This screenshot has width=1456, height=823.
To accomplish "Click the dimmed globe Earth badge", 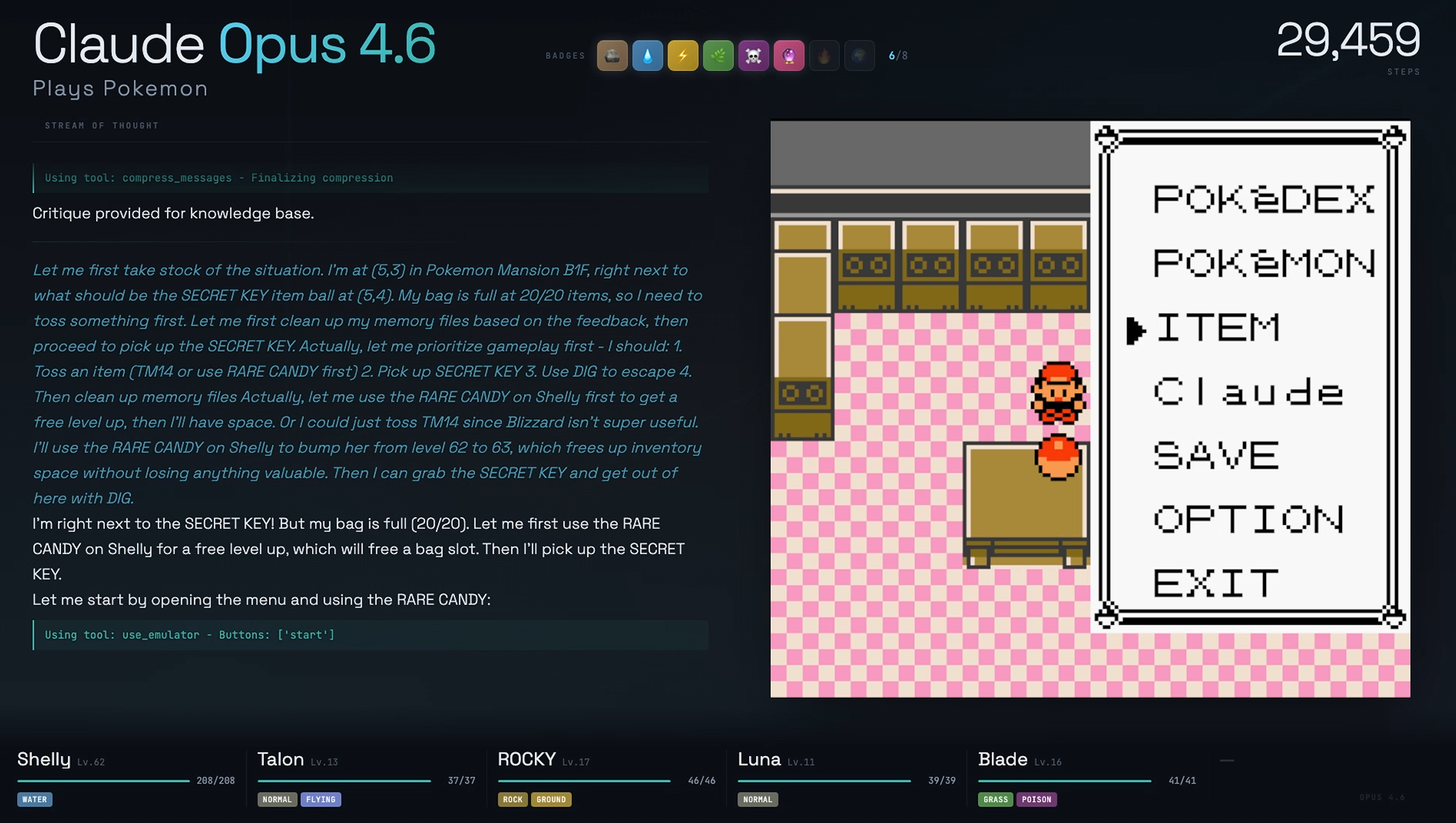I will 859,56.
